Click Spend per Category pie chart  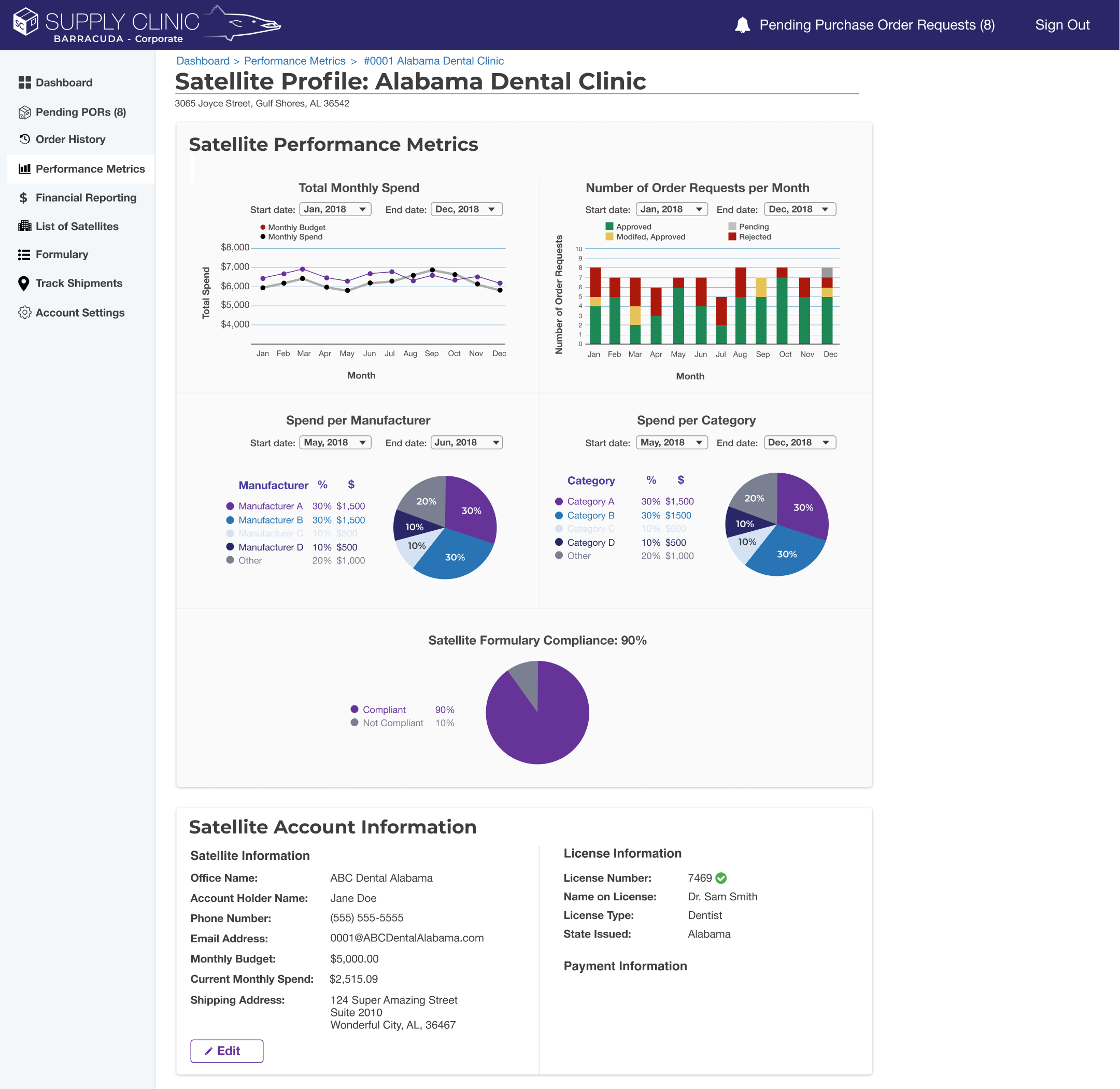click(777, 524)
